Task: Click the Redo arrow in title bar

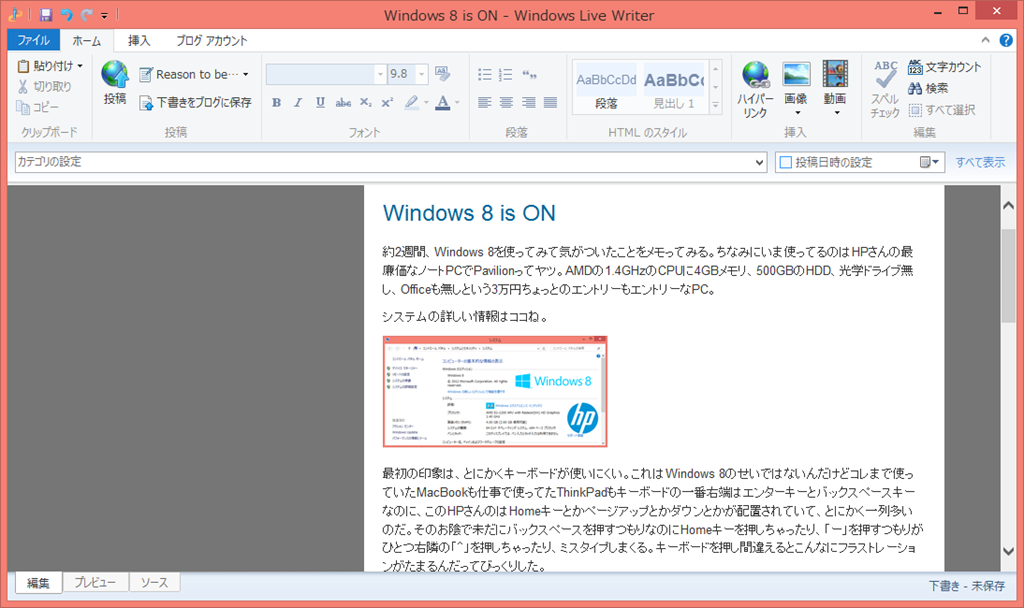Action: coord(86,14)
